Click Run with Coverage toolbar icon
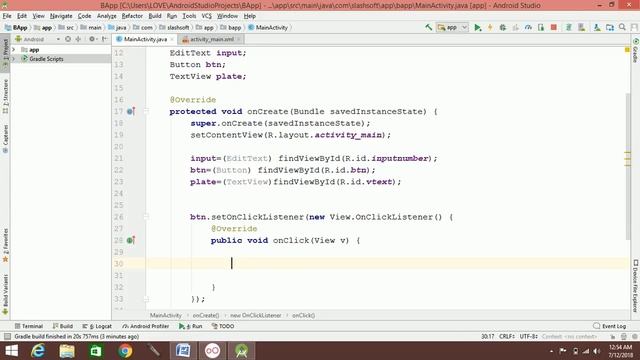 pyautogui.click(x=516, y=27)
